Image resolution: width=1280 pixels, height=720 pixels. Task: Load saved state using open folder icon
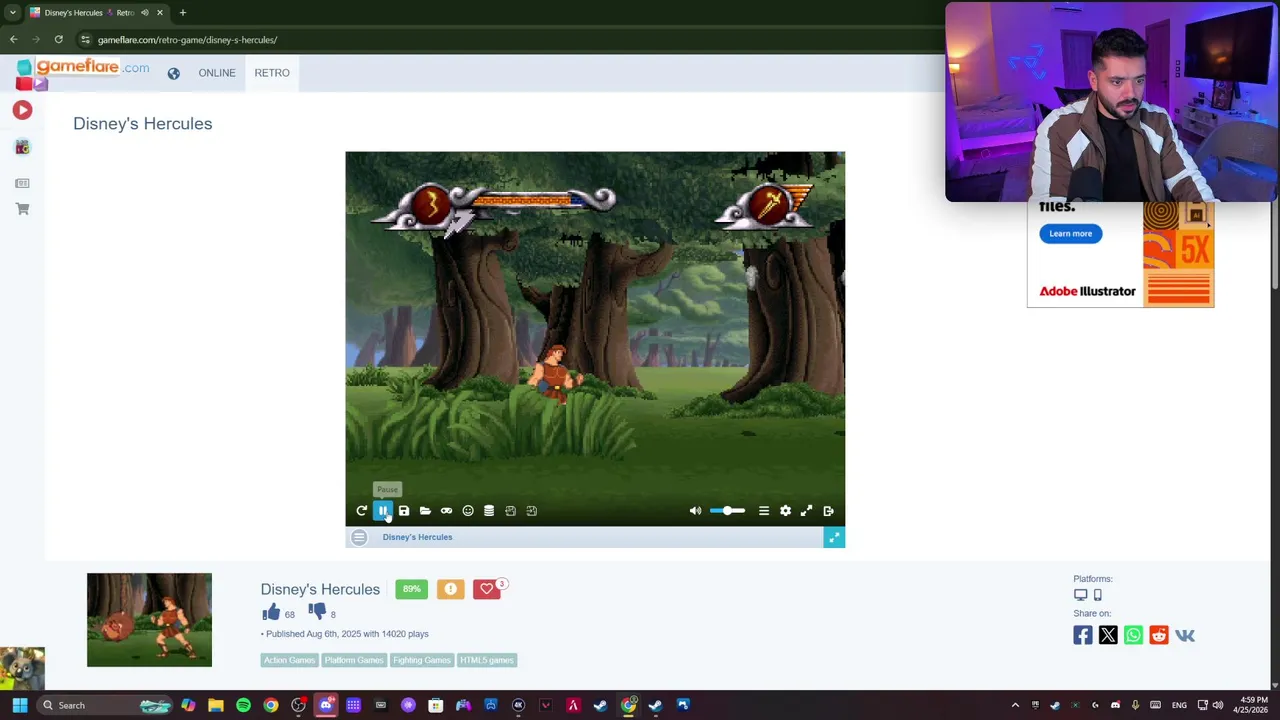point(425,511)
